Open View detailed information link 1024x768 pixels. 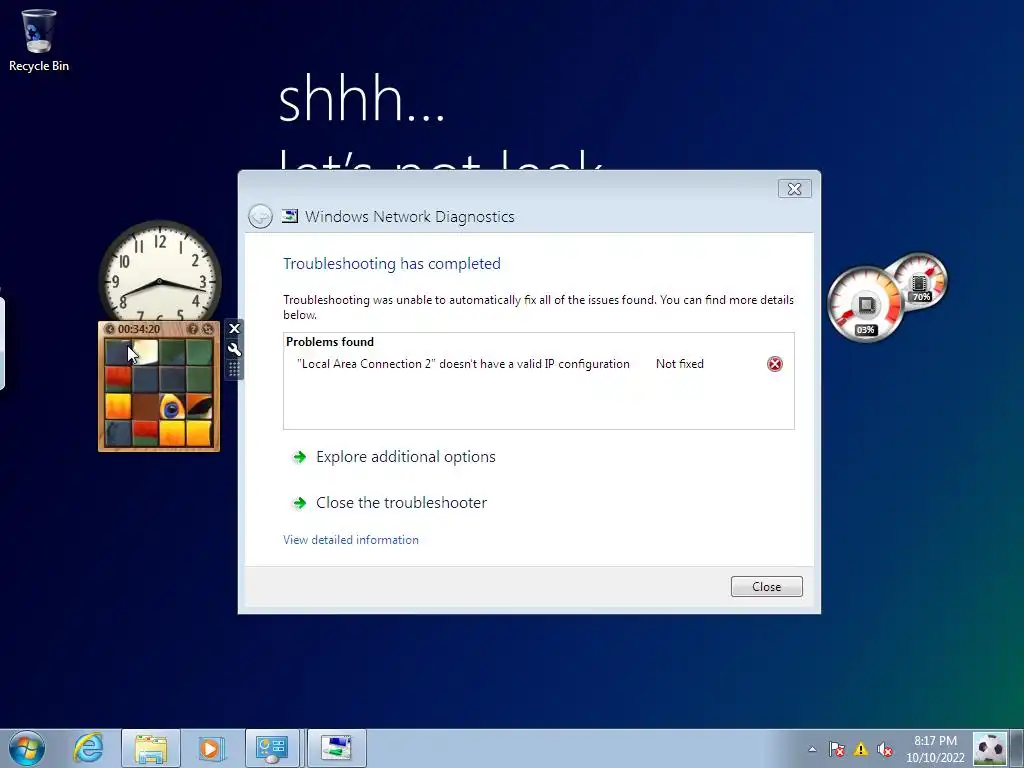point(351,540)
